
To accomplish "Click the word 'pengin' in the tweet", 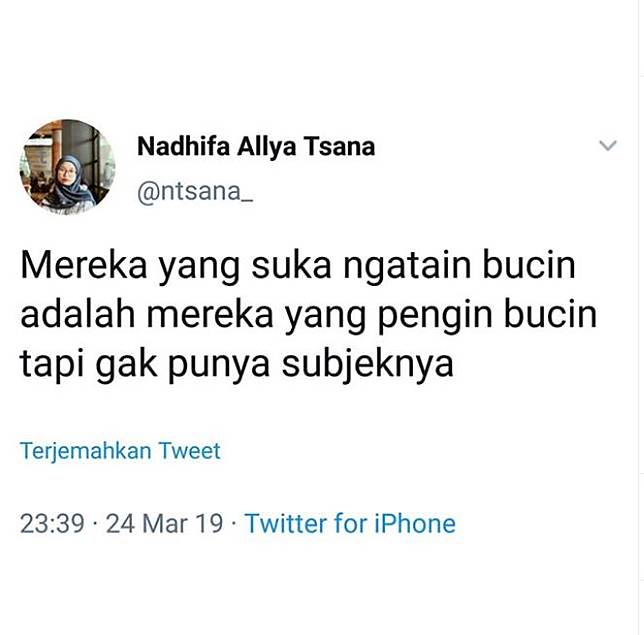I will pos(435,316).
